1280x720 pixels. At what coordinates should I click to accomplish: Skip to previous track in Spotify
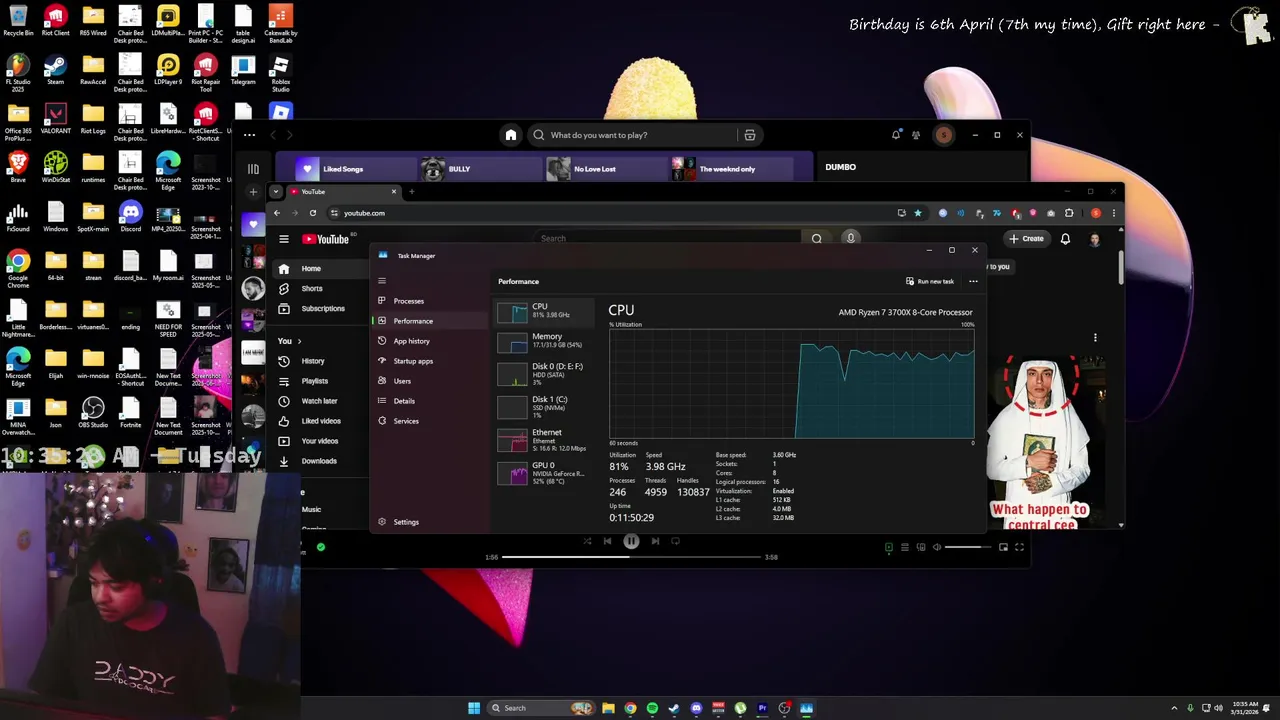pyautogui.click(x=607, y=541)
